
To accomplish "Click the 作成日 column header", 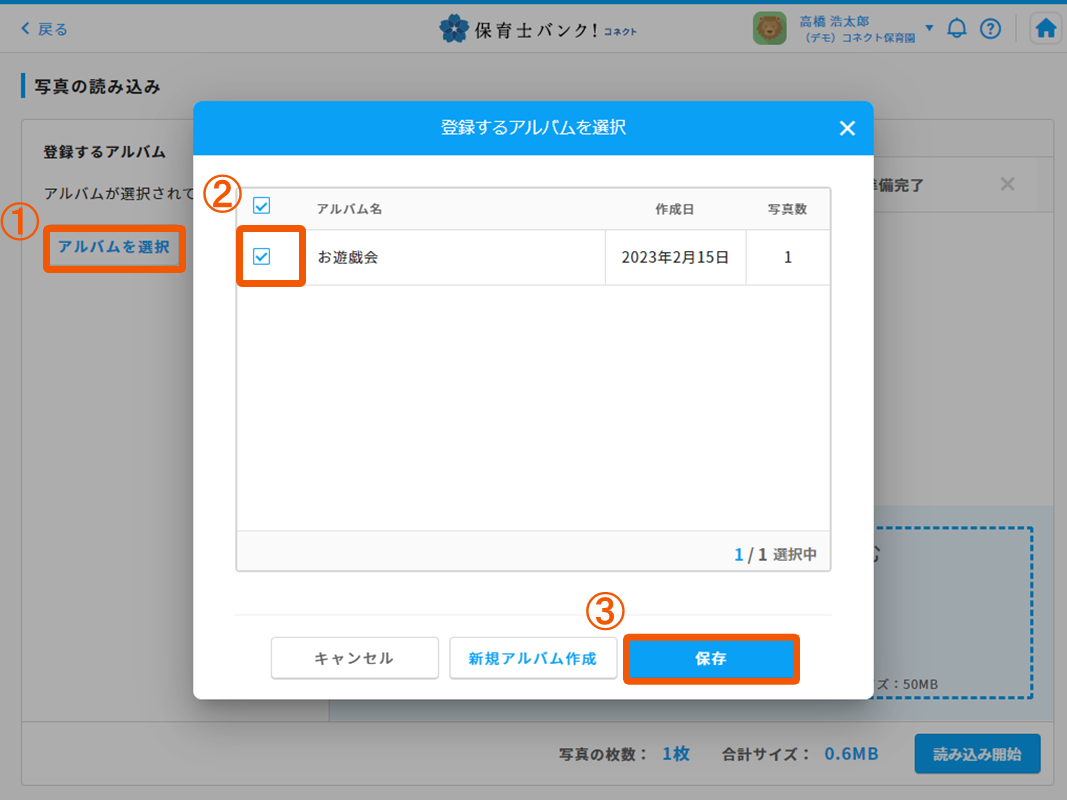I will 674,209.
